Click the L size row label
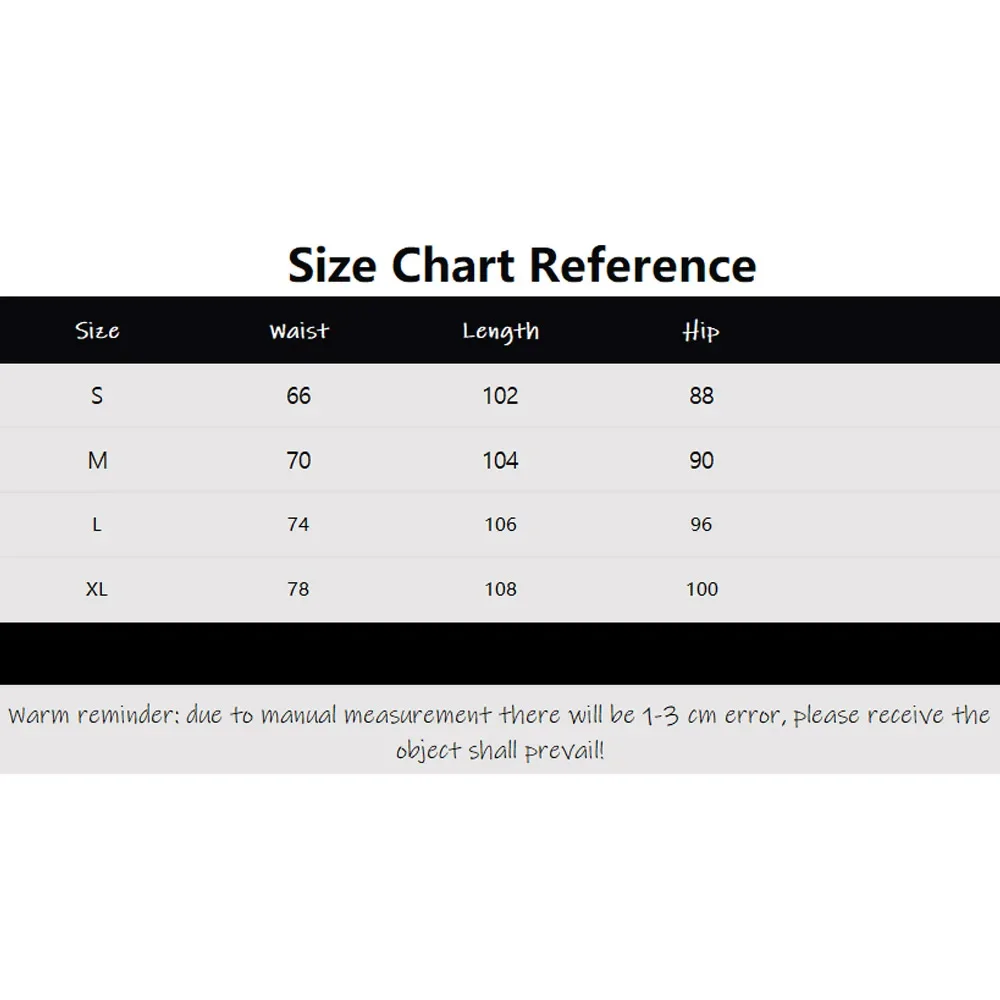Viewport: 1000px width, 1000px height. [97, 525]
